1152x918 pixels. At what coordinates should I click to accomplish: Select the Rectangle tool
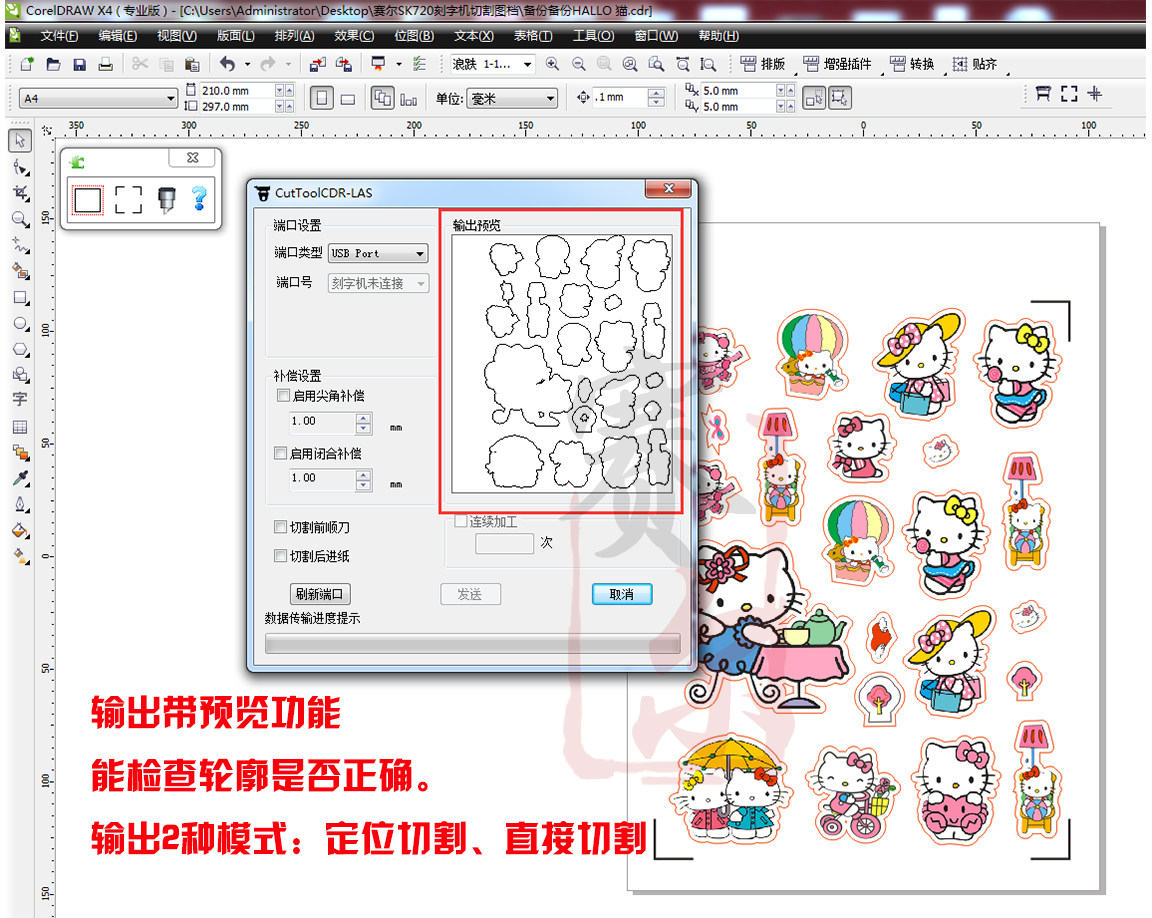(21, 297)
